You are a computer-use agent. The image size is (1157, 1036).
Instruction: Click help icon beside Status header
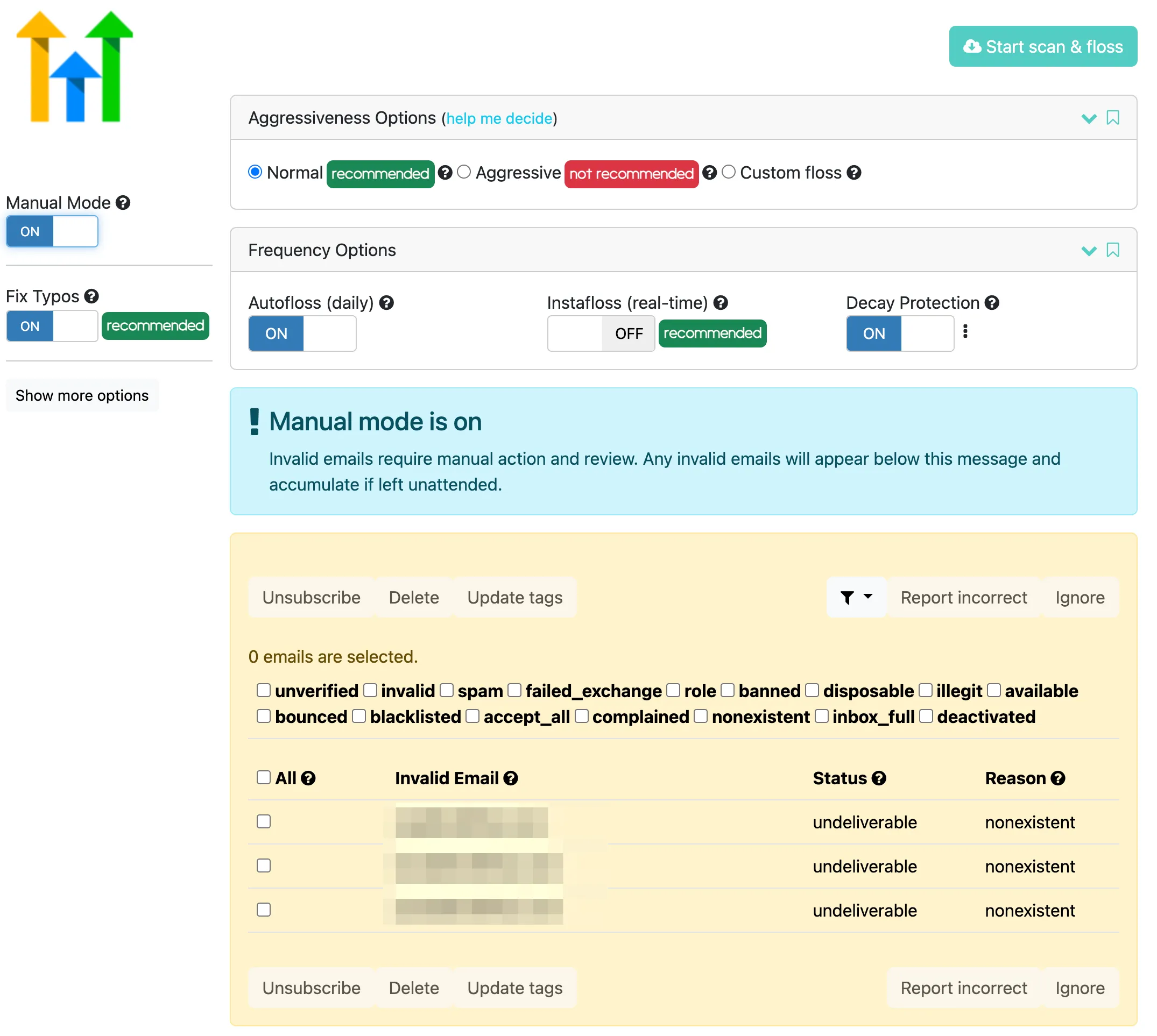point(879,779)
